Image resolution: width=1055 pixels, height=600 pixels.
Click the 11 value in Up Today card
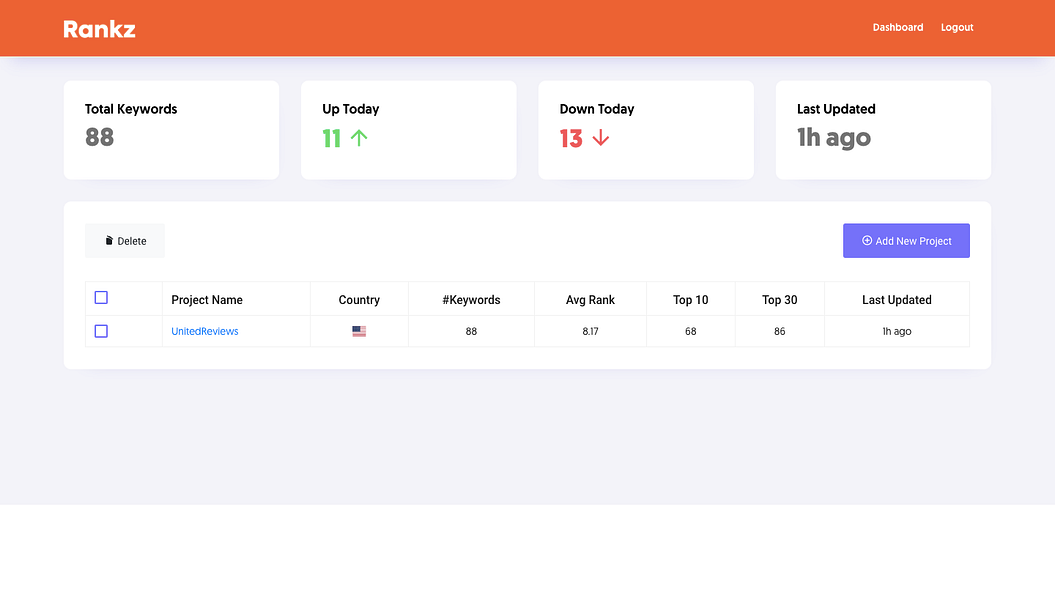pos(332,138)
